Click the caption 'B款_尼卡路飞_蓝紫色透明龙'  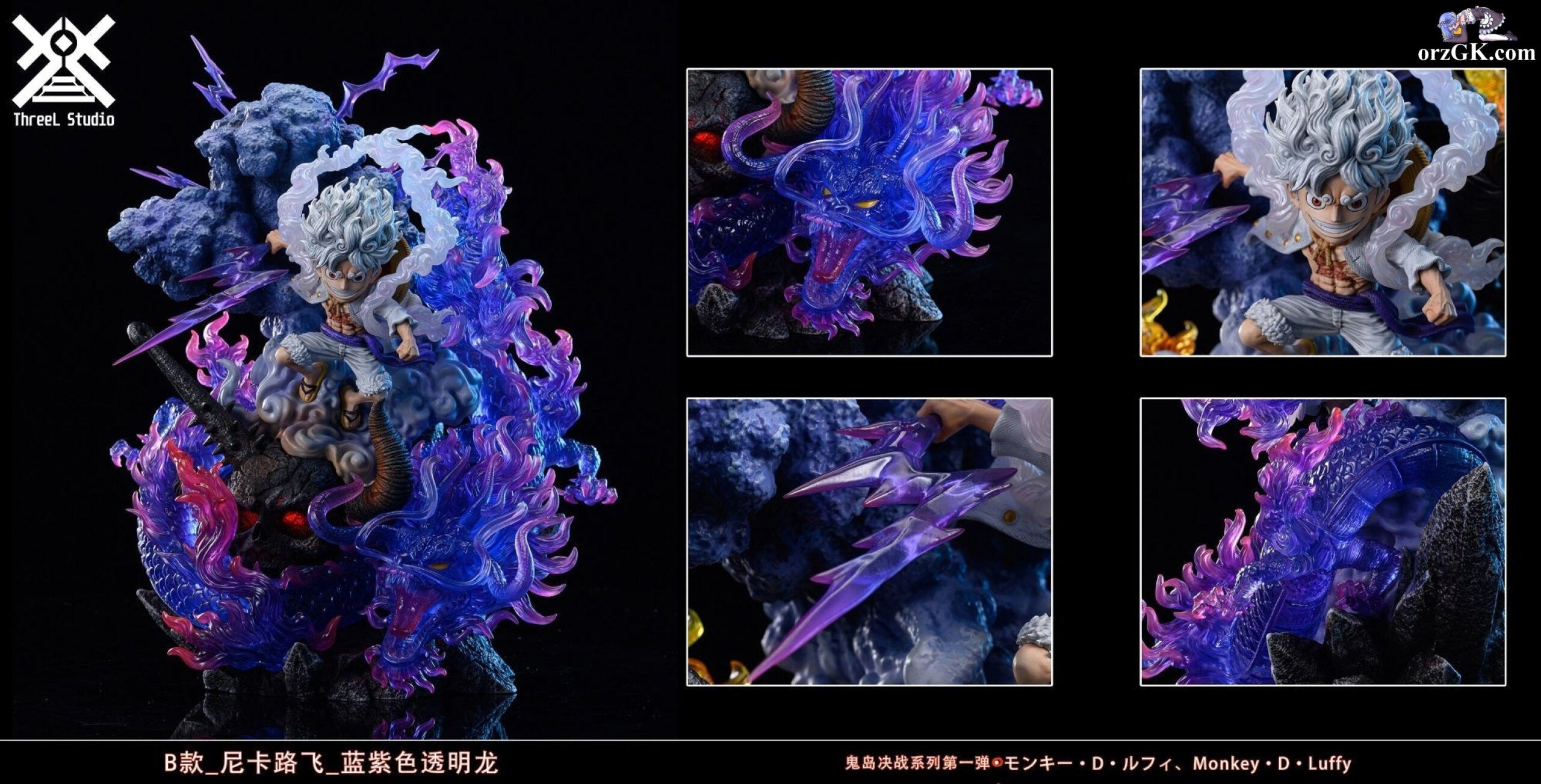331,763
